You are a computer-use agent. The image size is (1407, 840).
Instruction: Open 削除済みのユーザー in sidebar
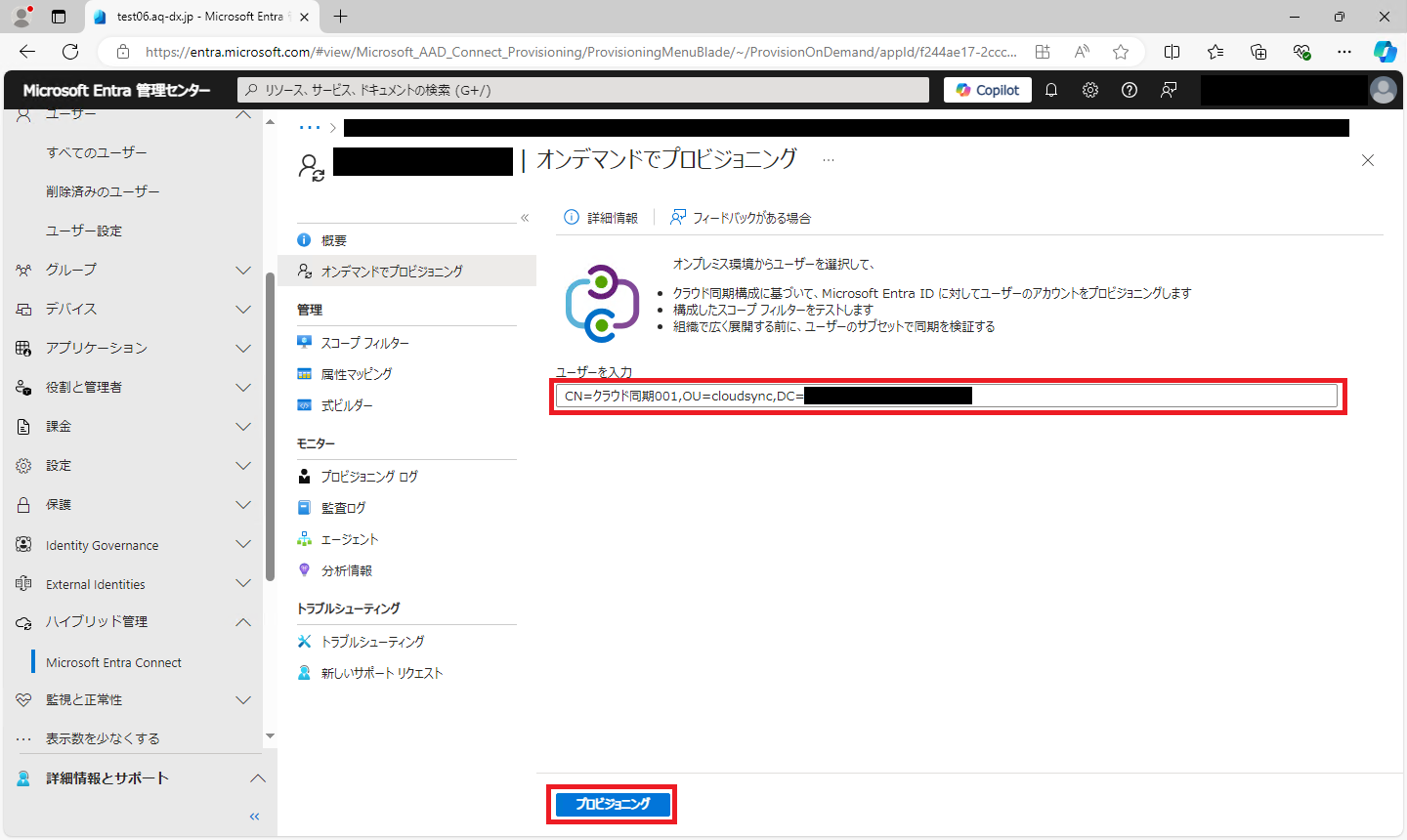click(x=103, y=191)
